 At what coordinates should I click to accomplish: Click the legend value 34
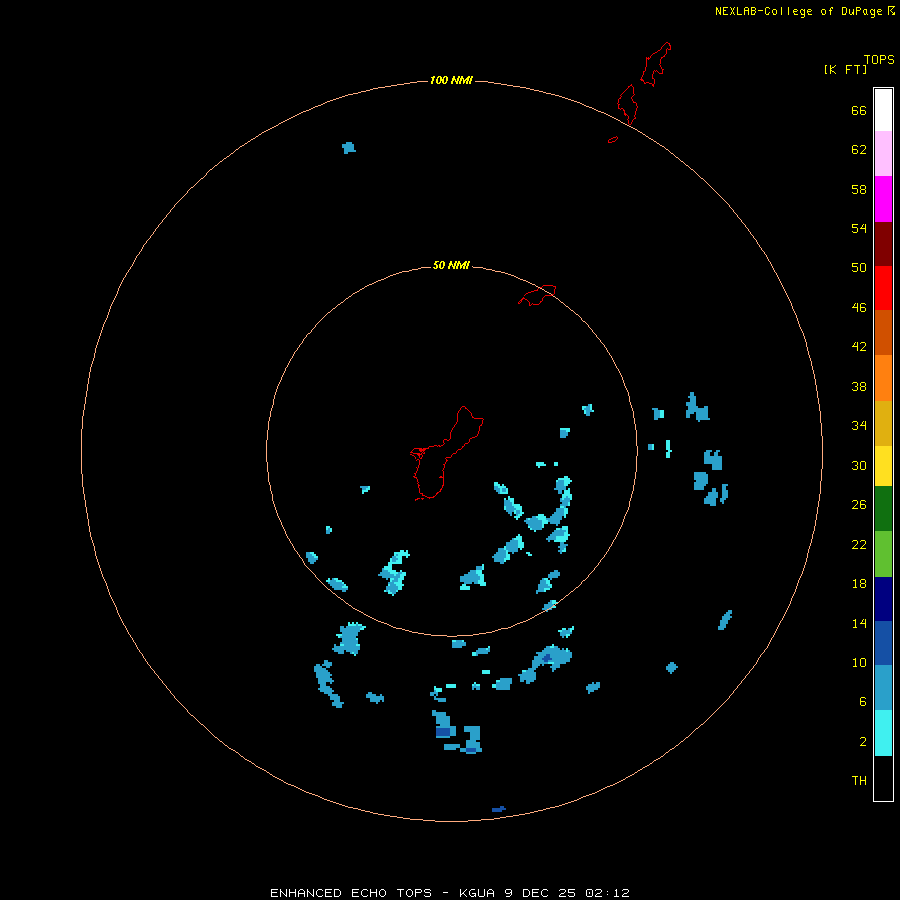coord(859,425)
